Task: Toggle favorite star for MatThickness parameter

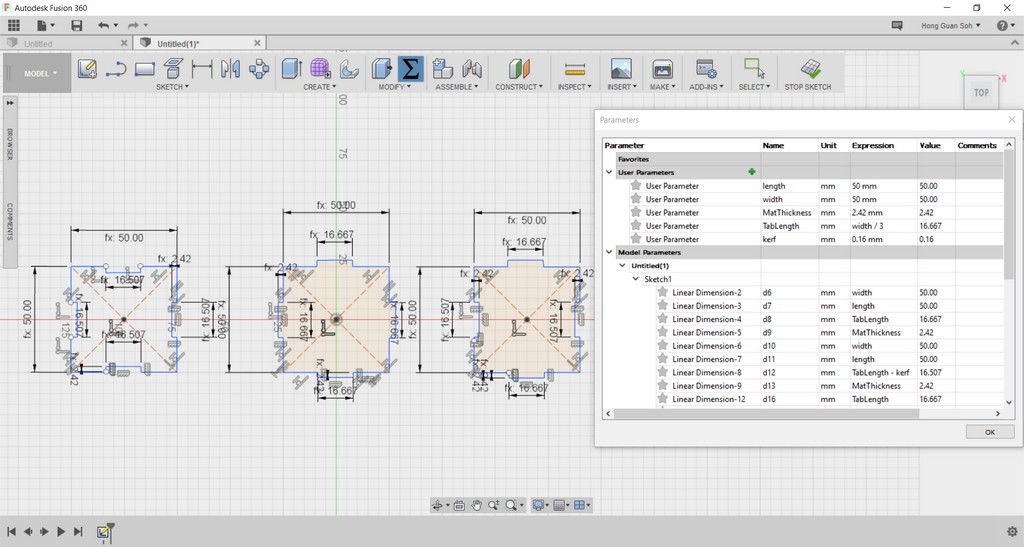Action: (x=636, y=213)
